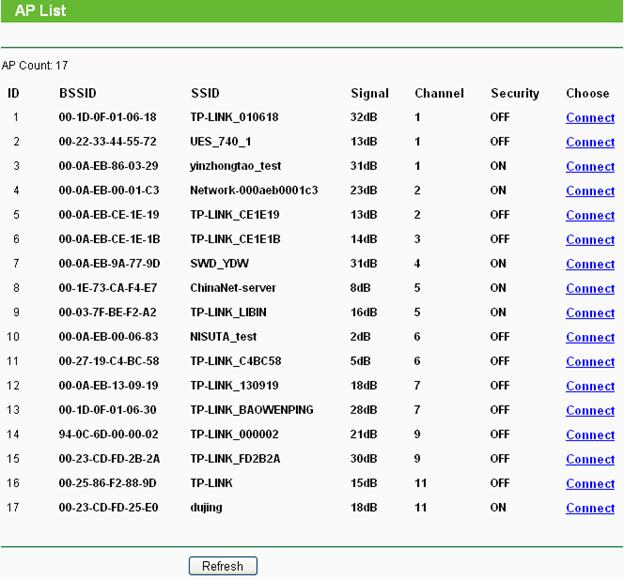Select BSSID 94-0C-6D-00-00-02
The image size is (624, 579).
pos(108,434)
